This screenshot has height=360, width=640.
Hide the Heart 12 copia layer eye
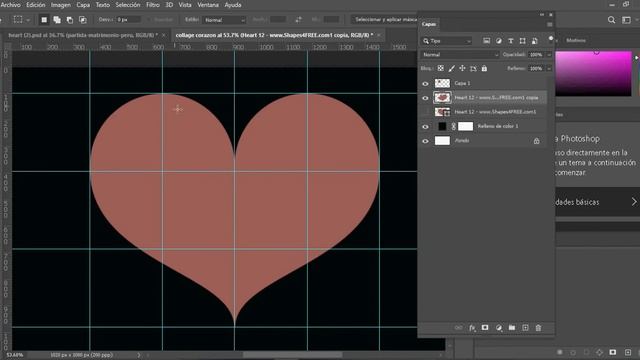click(425, 98)
